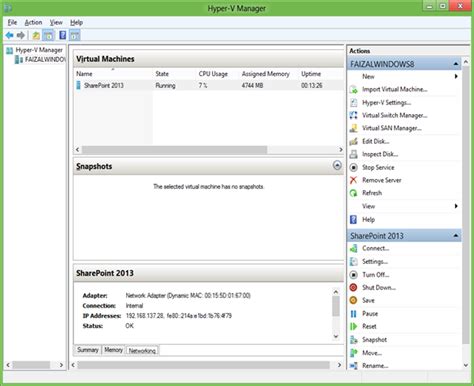
Task: Click the IP Addresses value 192.168.137.28
Action: [x=144, y=316]
